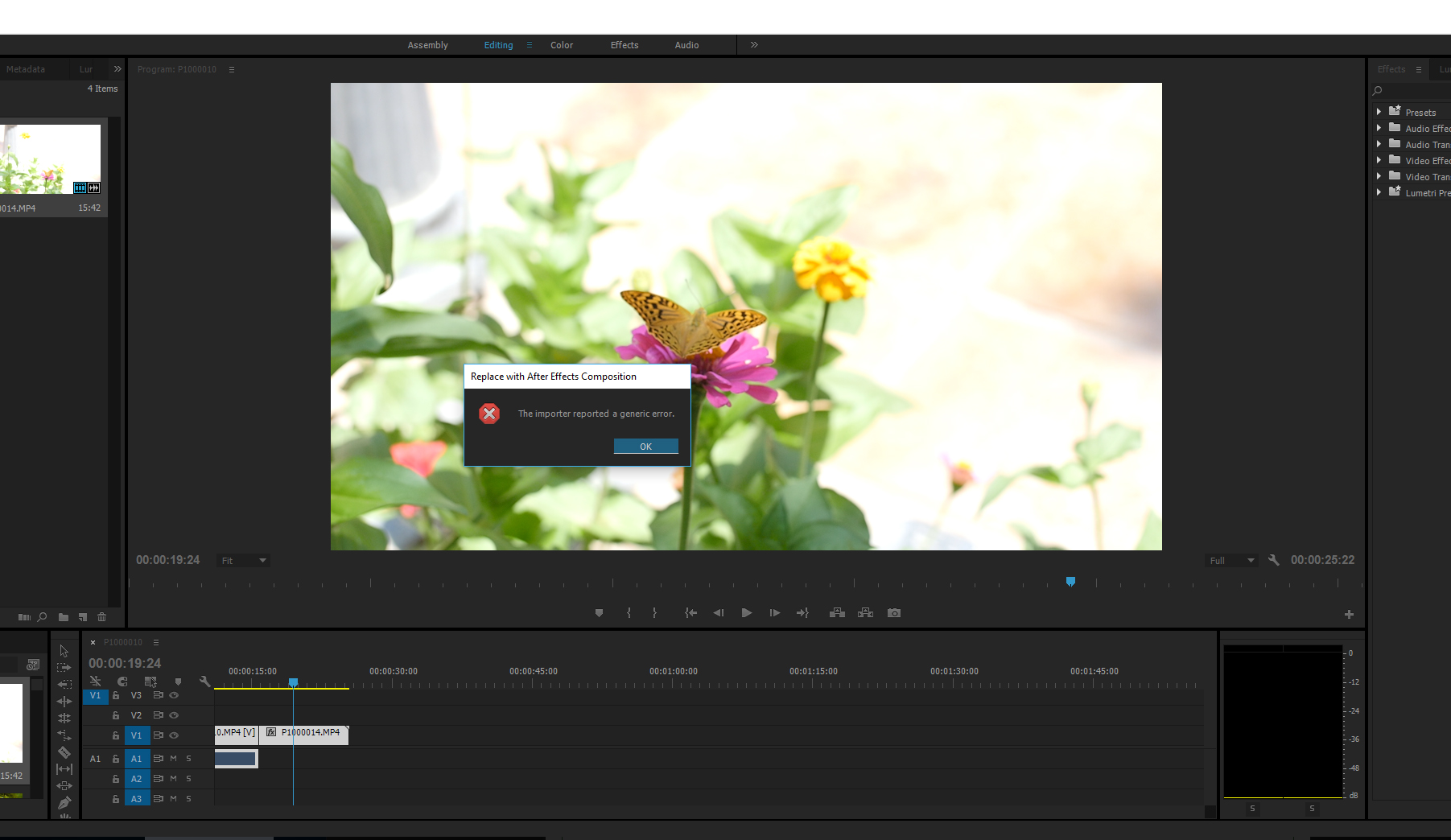Play the program monitor video
The width and height of the screenshot is (1451, 840).
pyautogui.click(x=747, y=613)
